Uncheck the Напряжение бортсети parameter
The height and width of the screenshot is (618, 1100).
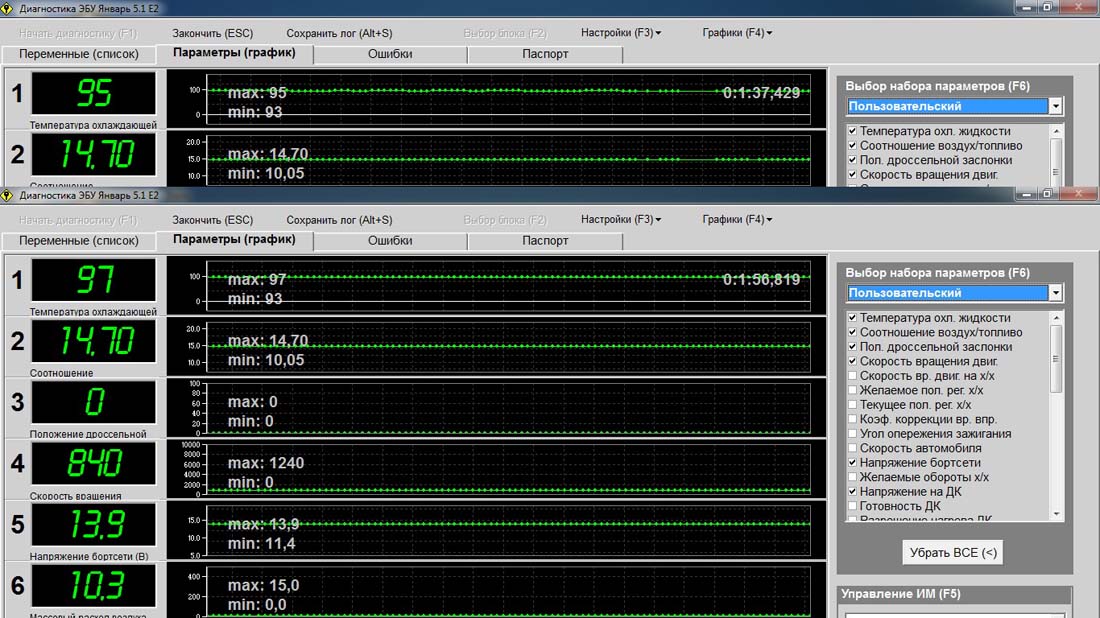tap(852, 463)
